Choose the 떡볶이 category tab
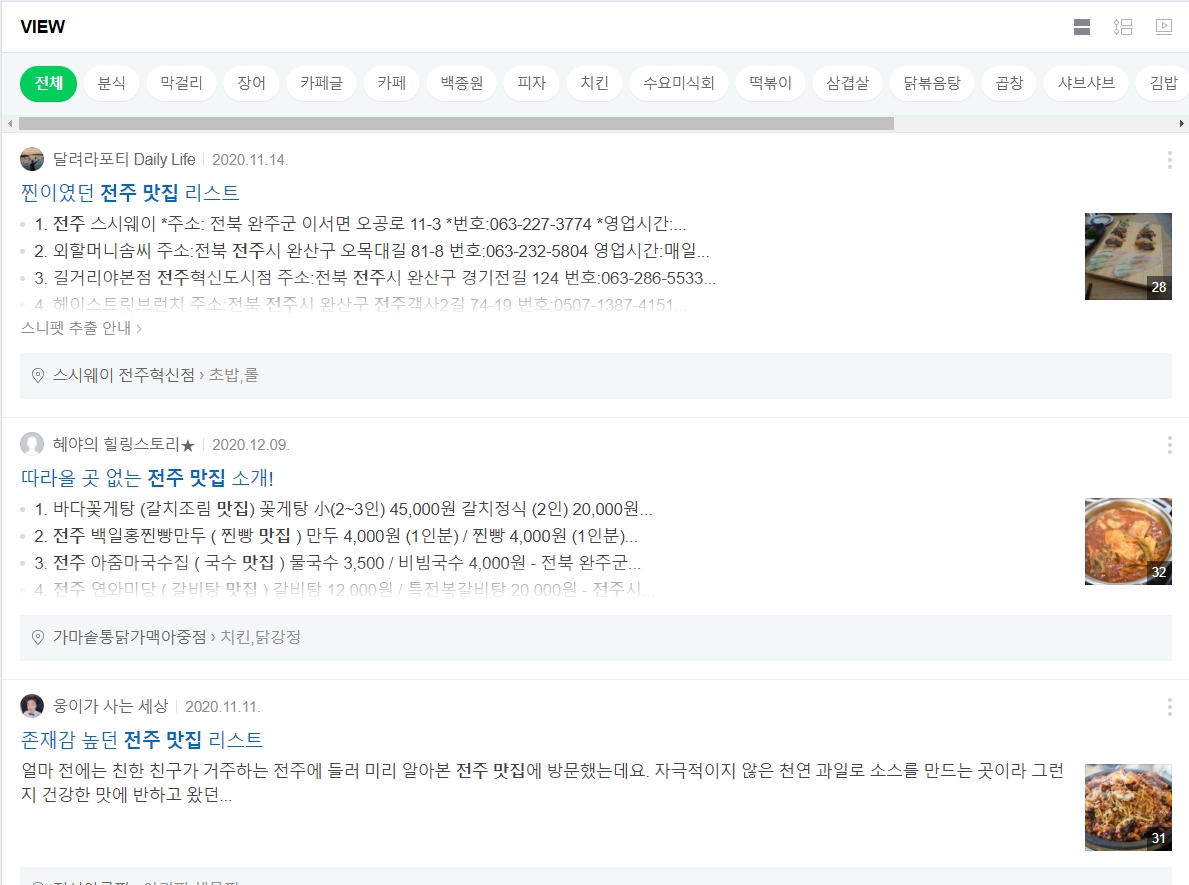 click(769, 83)
